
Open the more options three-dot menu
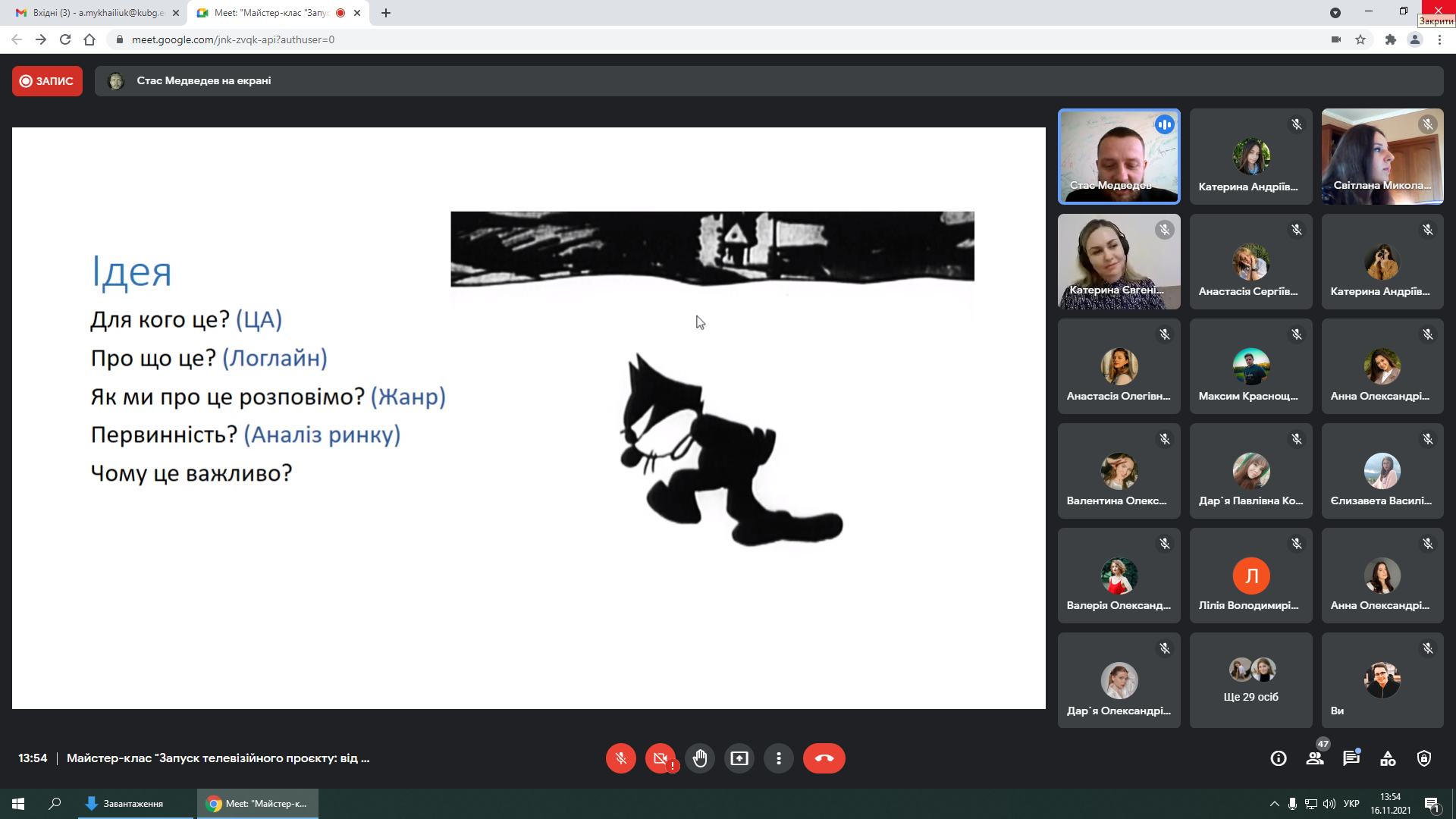(778, 758)
